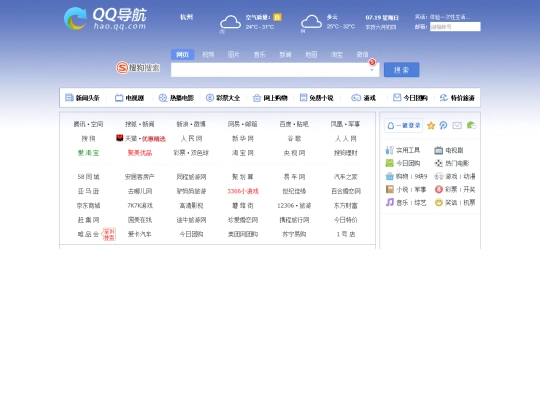Open the 12306·旅游 link
The image size is (540, 405).
[294, 206]
